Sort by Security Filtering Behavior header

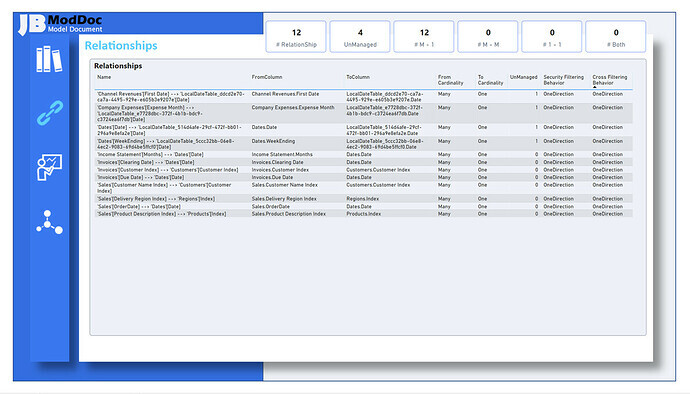click(x=563, y=80)
